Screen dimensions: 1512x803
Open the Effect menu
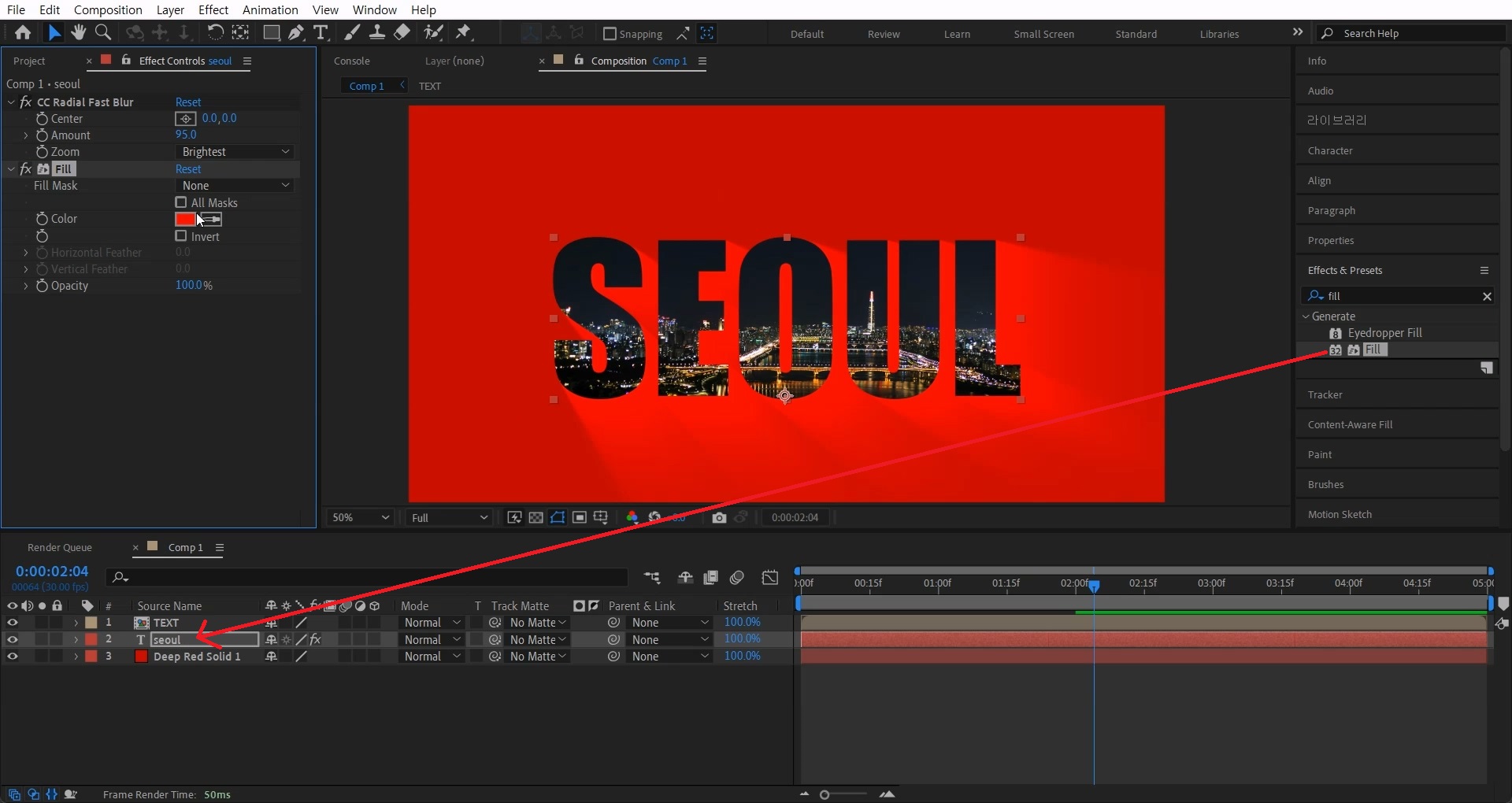tap(213, 9)
